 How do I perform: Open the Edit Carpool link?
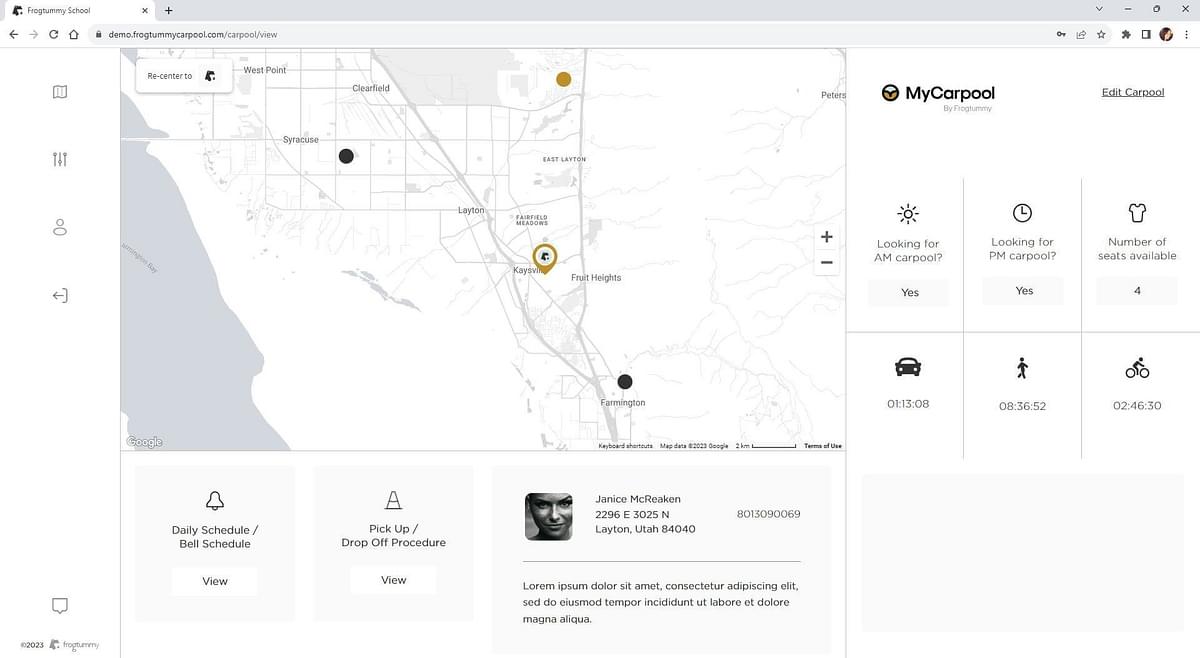(1132, 92)
